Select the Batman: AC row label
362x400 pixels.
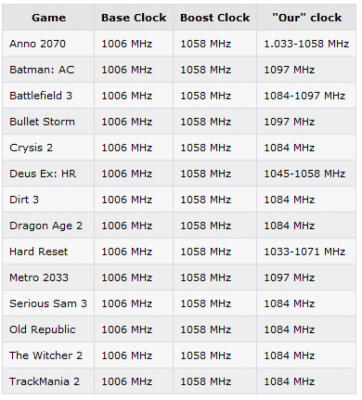[42, 70]
